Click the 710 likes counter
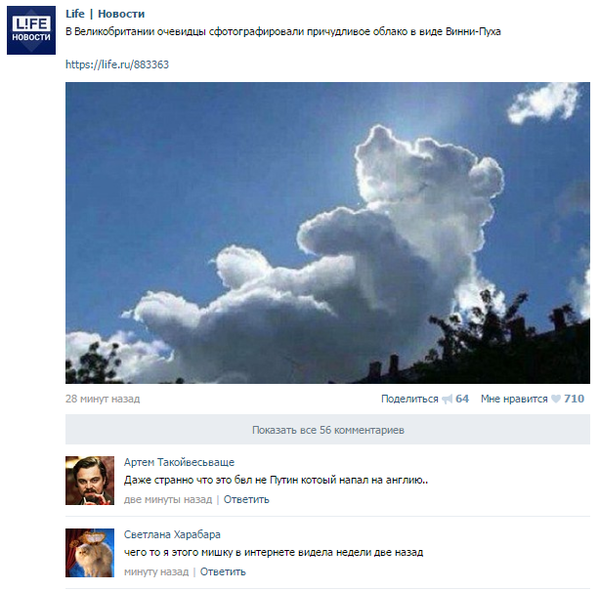 [x=574, y=399]
